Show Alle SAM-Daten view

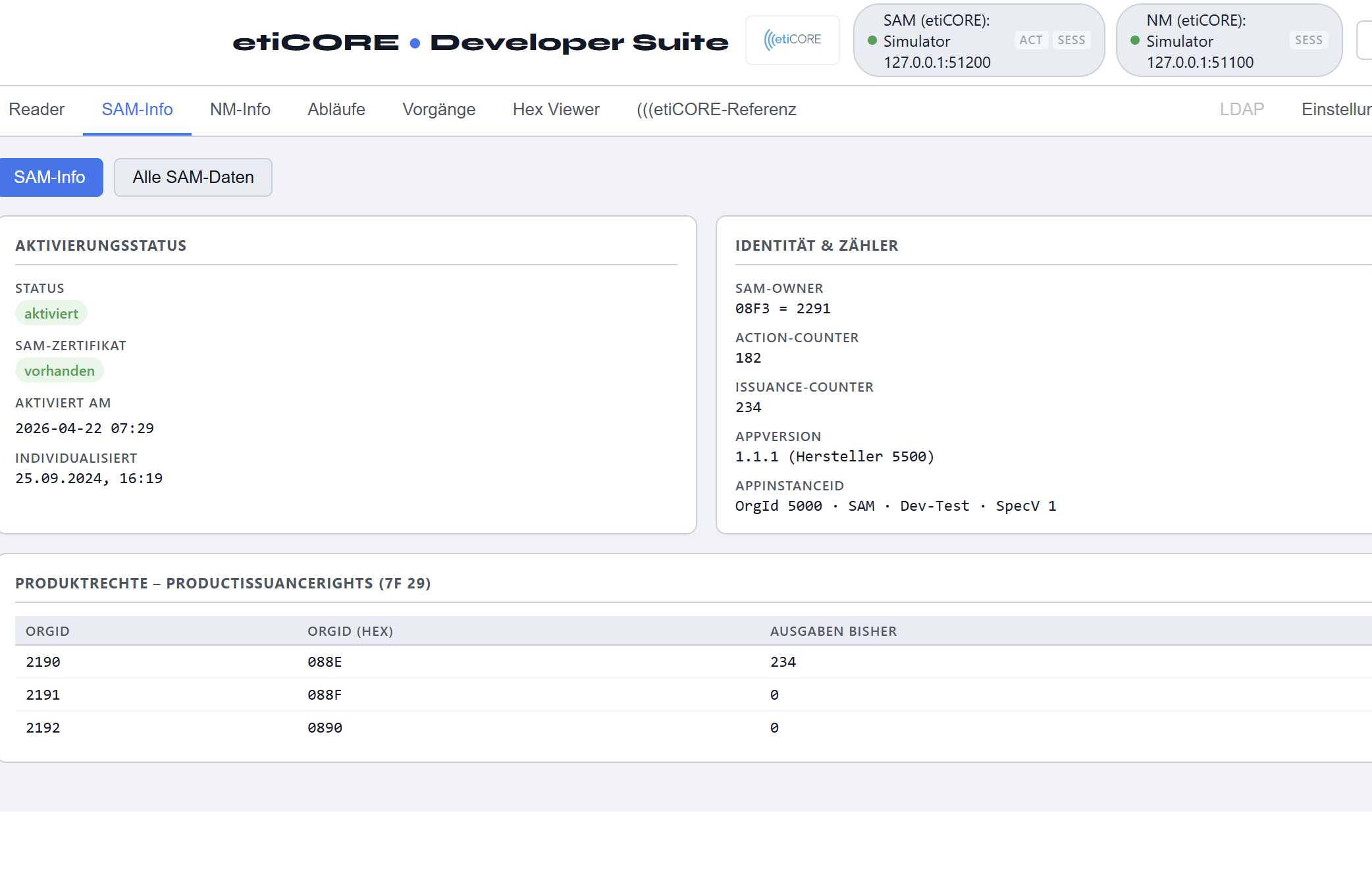[x=193, y=177]
